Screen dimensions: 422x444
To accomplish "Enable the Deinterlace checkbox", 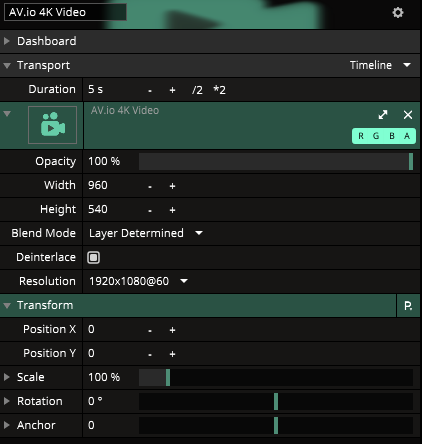I will pos(93,257).
